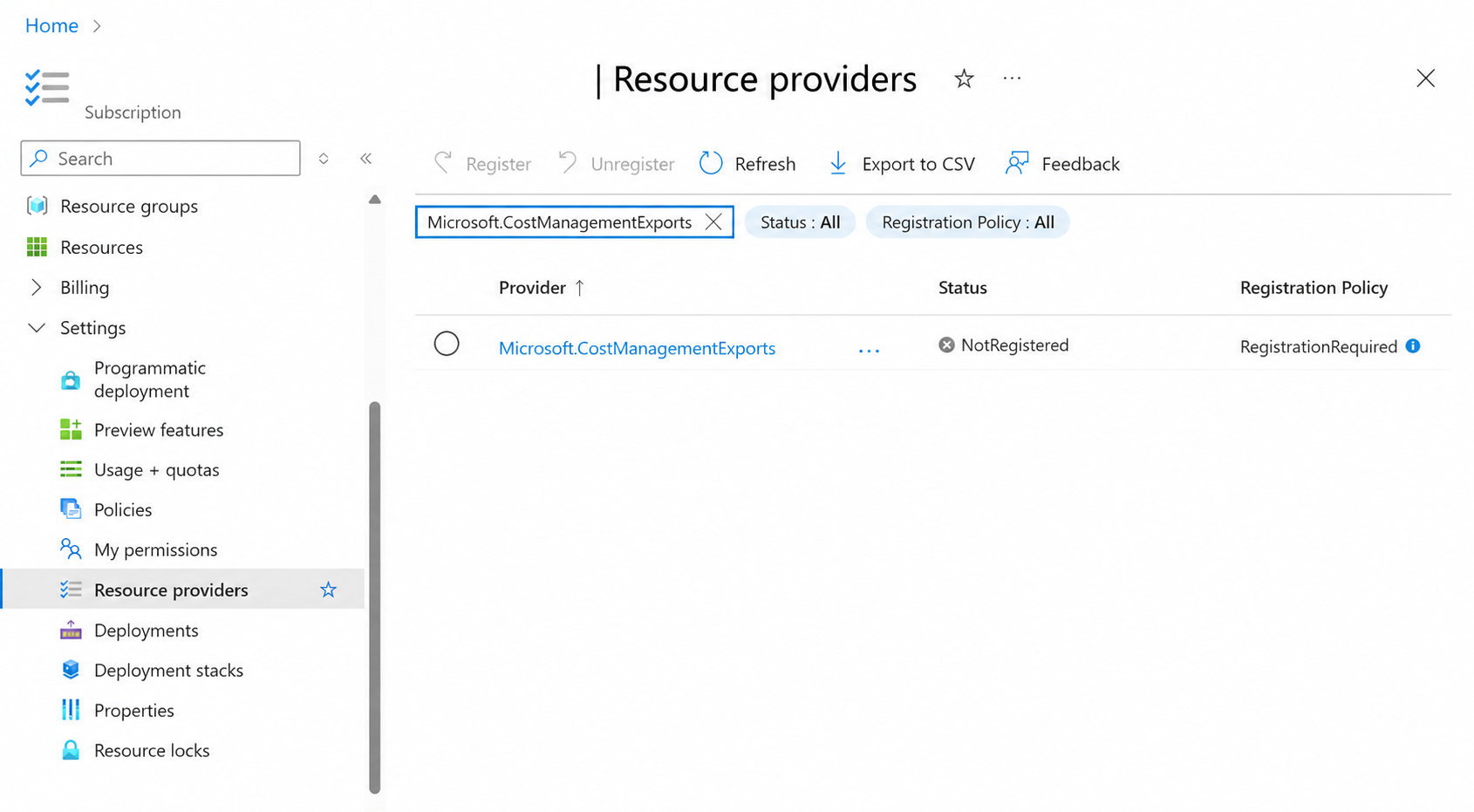Open Properties in the sidebar

point(134,711)
